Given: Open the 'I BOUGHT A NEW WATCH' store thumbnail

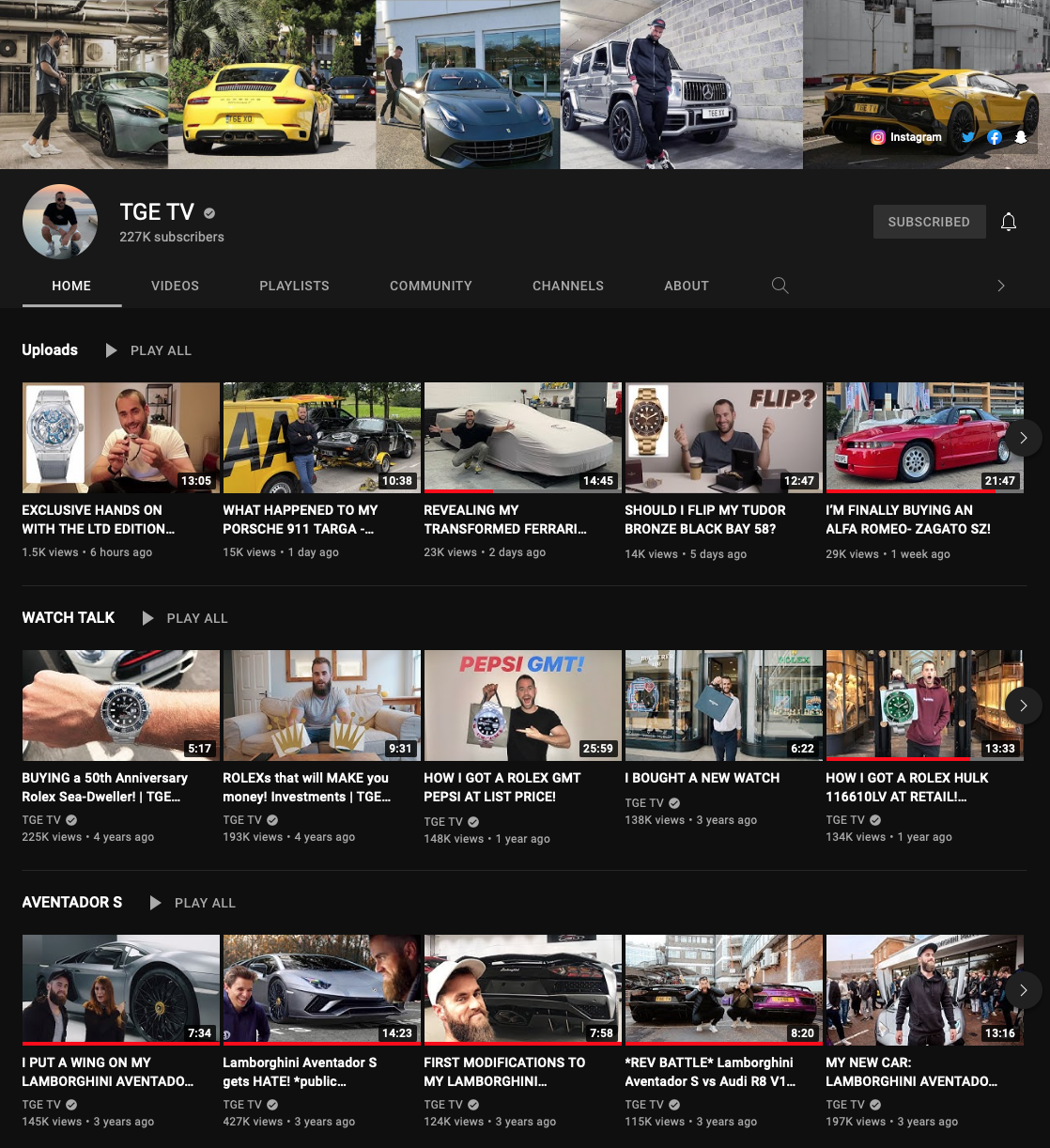Looking at the screenshot, I should click(x=724, y=706).
